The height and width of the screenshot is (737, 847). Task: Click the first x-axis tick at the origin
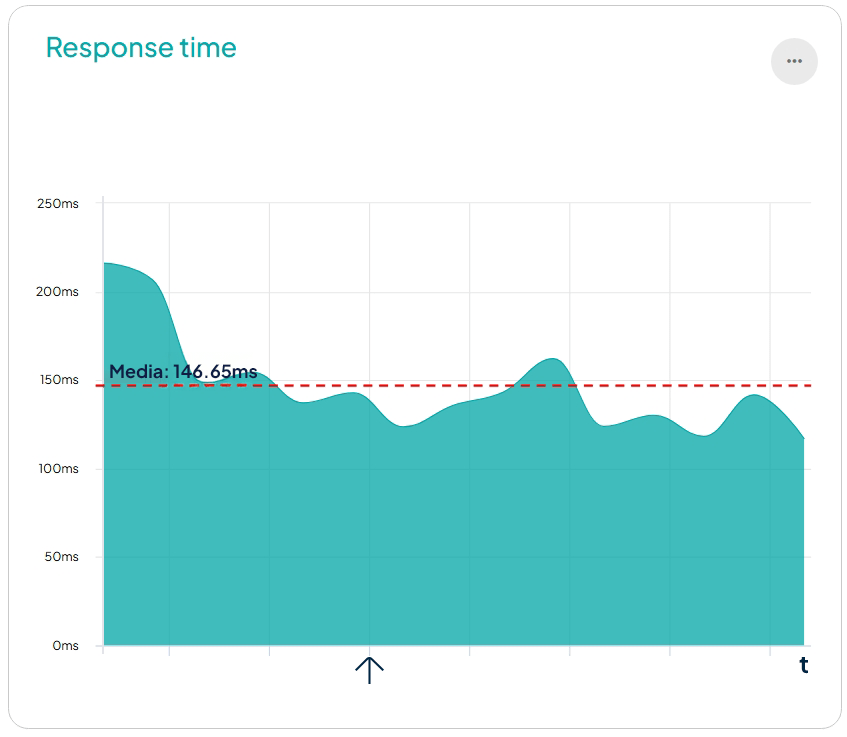click(x=103, y=650)
